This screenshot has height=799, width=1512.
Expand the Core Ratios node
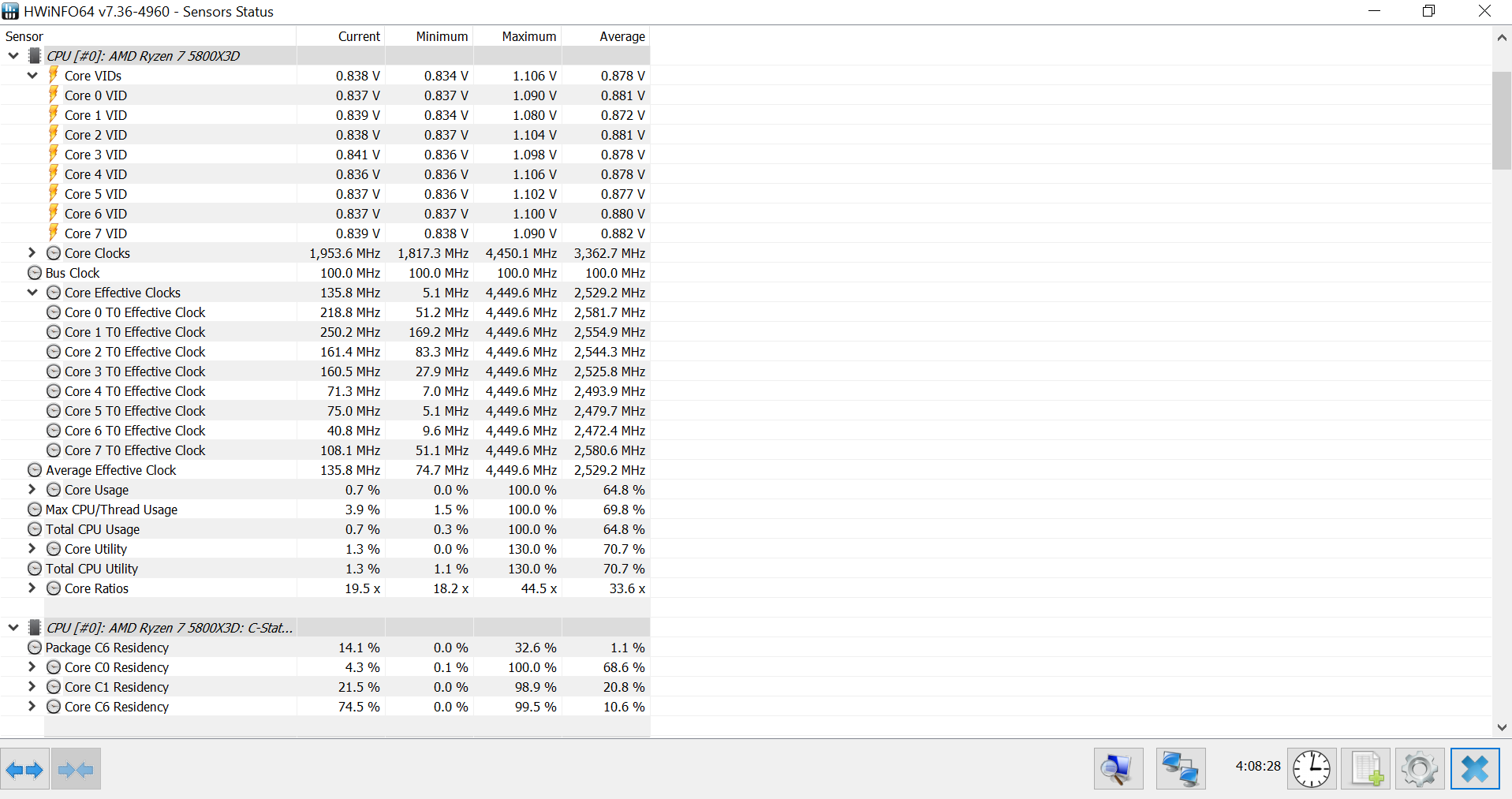point(32,588)
